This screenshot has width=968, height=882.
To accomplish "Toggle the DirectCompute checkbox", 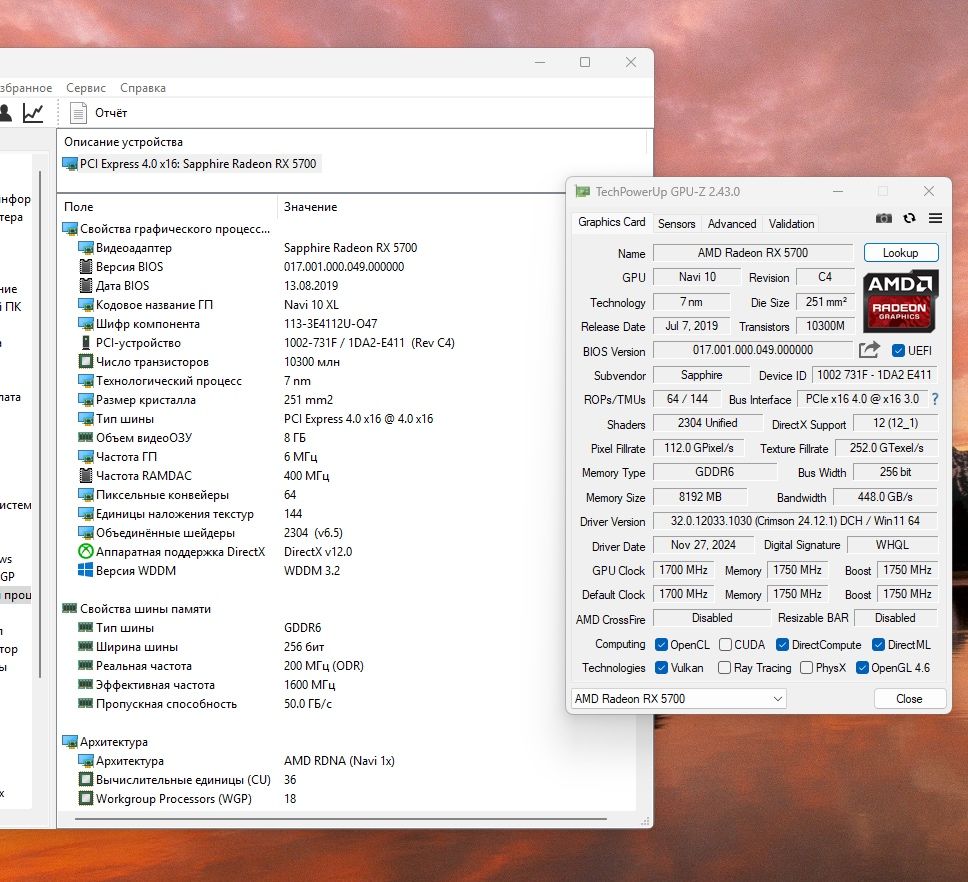I will tap(782, 644).
